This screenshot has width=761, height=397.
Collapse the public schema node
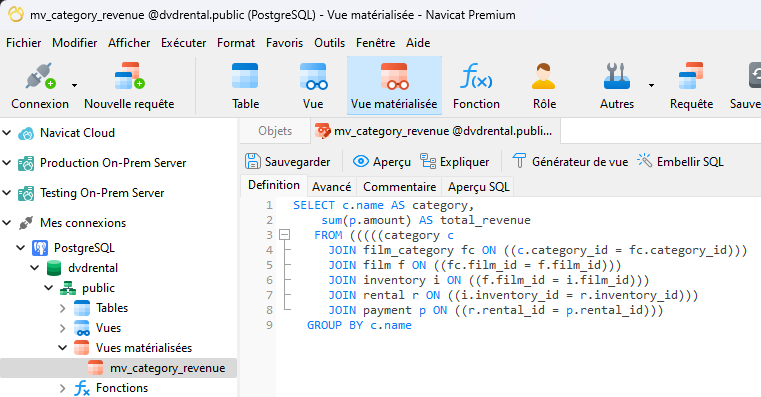coord(49,288)
